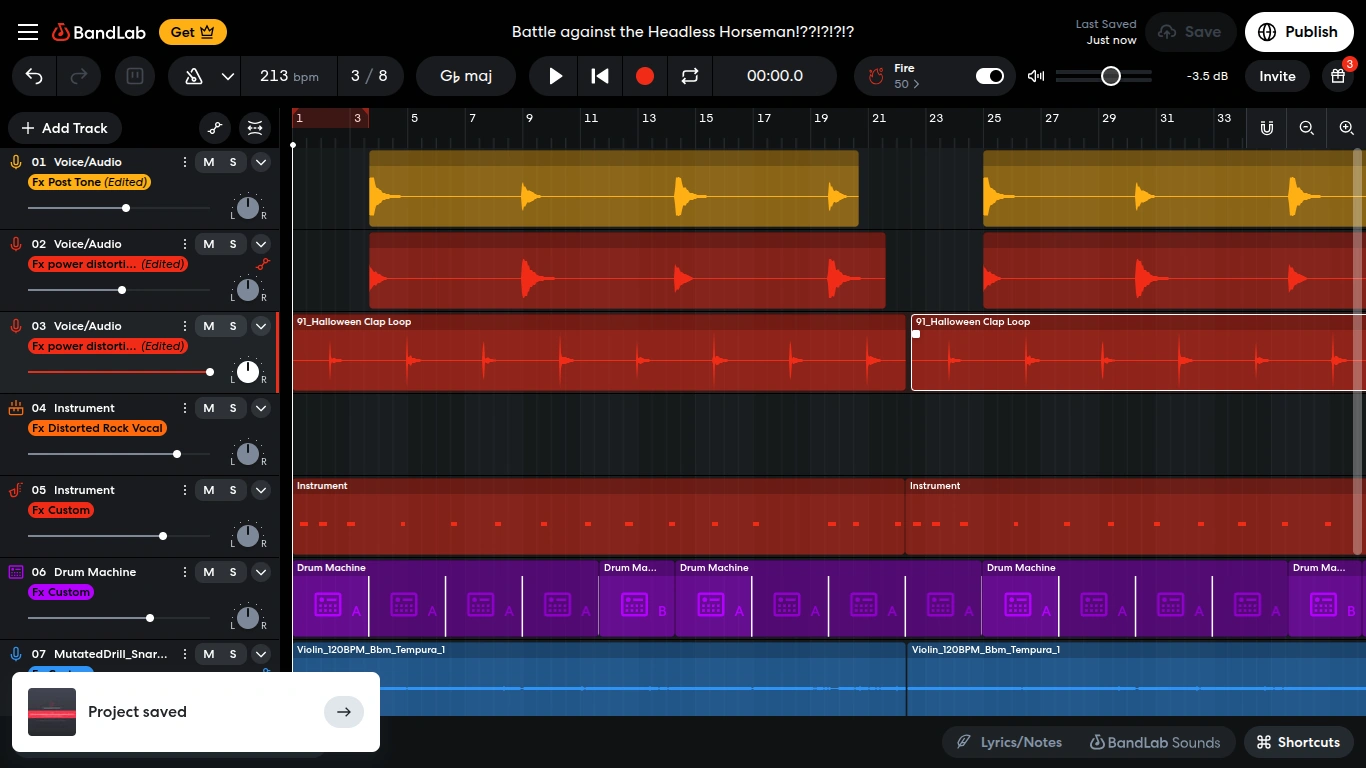Click the Fx Distorted Rock Vocal badge
Viewport: 1366px width, 768px height.
pos(97,428)
